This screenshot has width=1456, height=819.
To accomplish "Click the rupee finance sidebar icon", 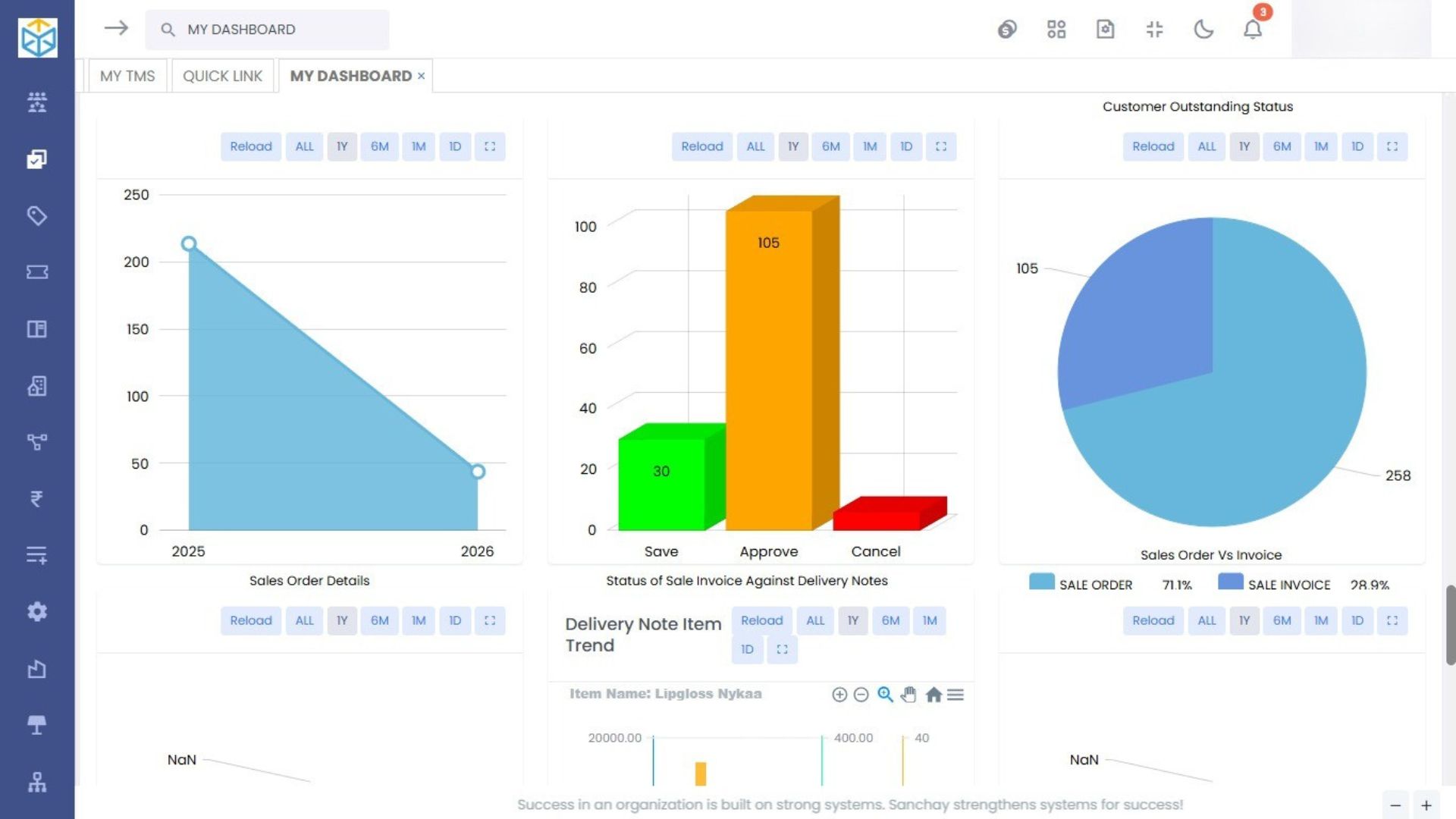I will click(x=36, y=498).
